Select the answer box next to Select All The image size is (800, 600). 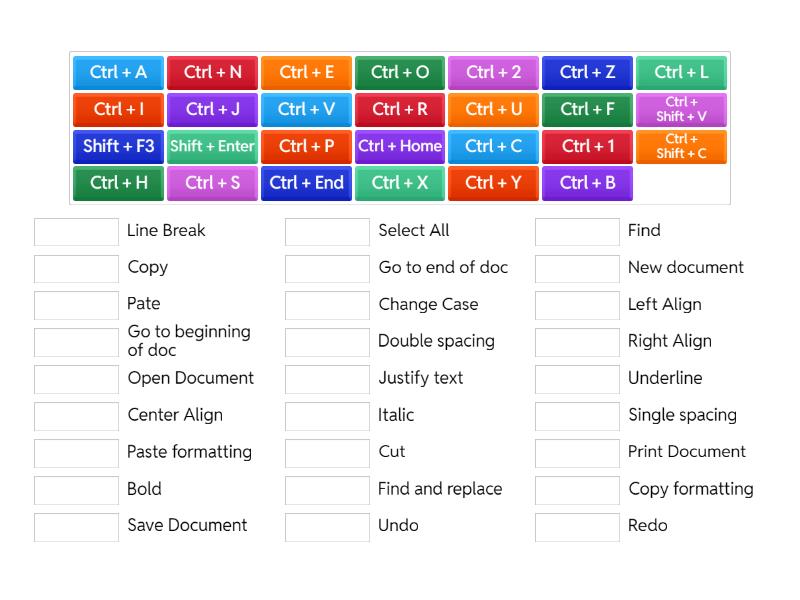[327, 232]
